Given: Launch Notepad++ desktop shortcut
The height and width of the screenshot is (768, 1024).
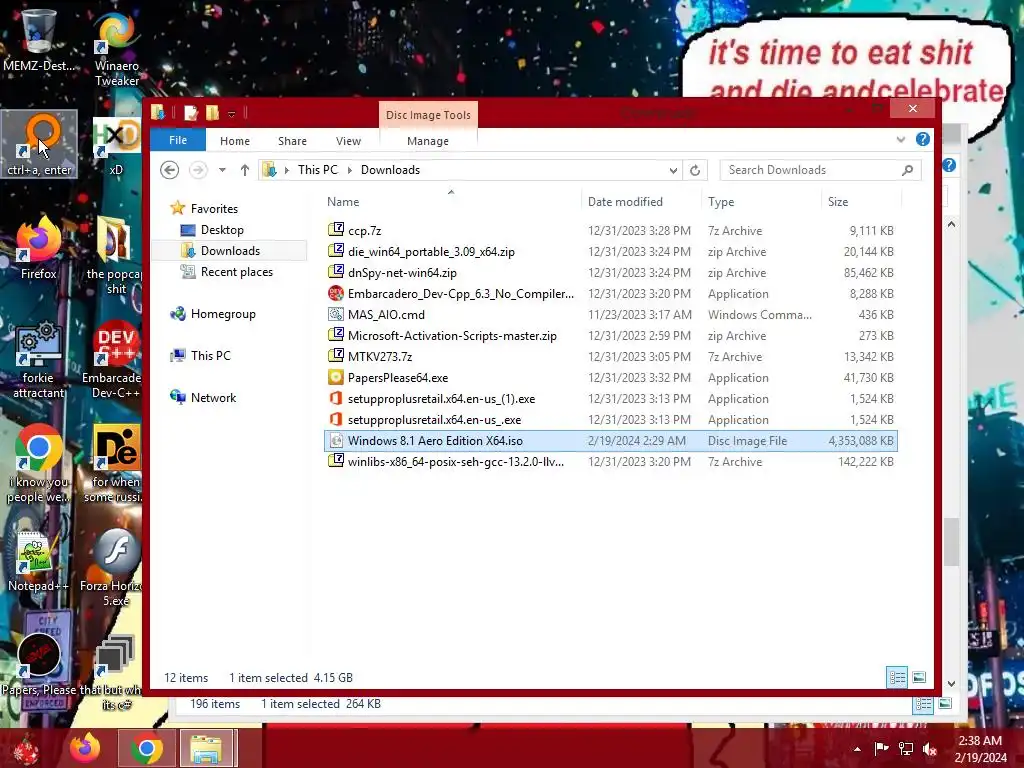Looking at the screenshot, I should [38, 560].
